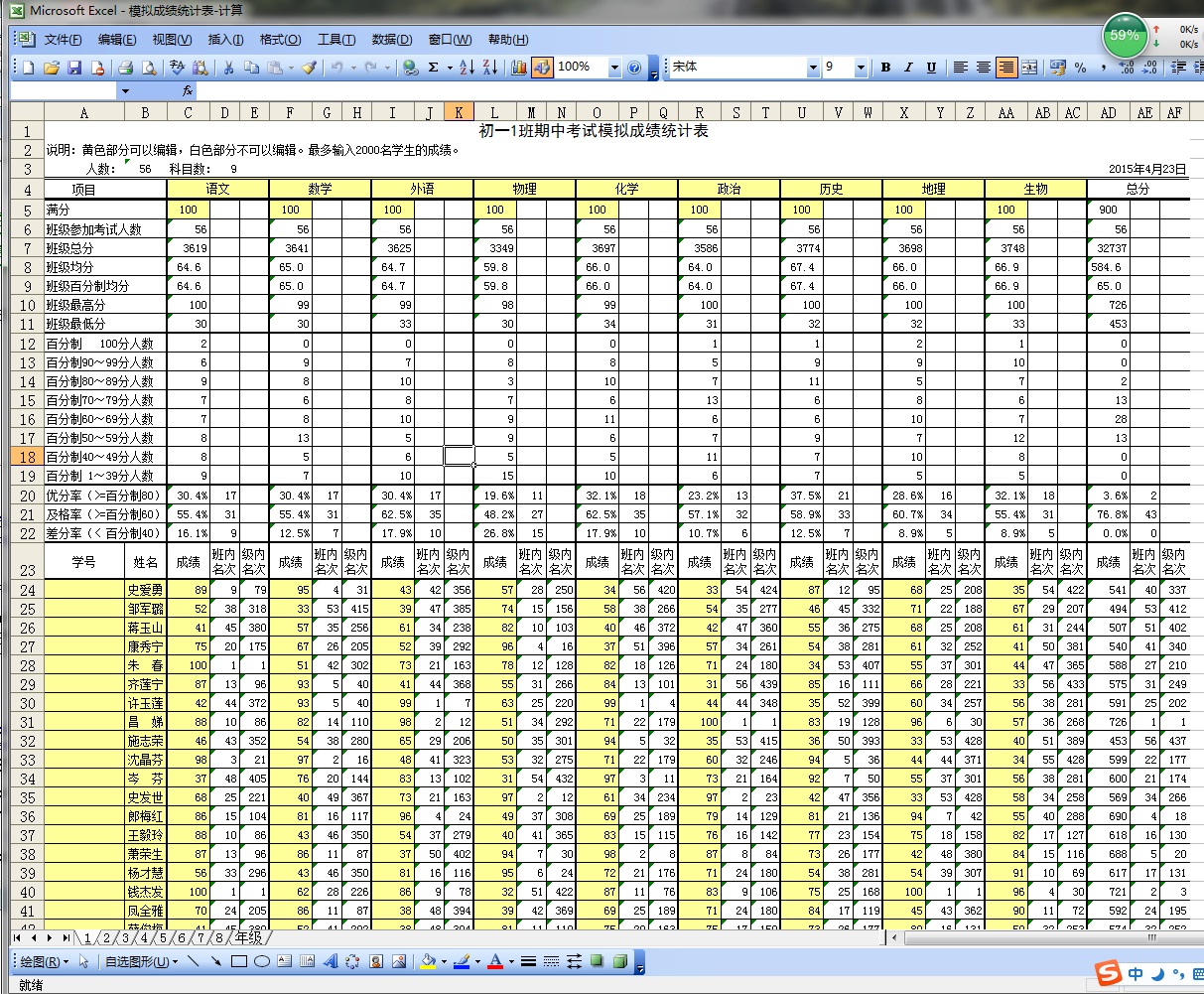Screen dimensions: 1204x994
Task: Expand the AutoSum functions dropdown arrow
Action: coord(450,68)
